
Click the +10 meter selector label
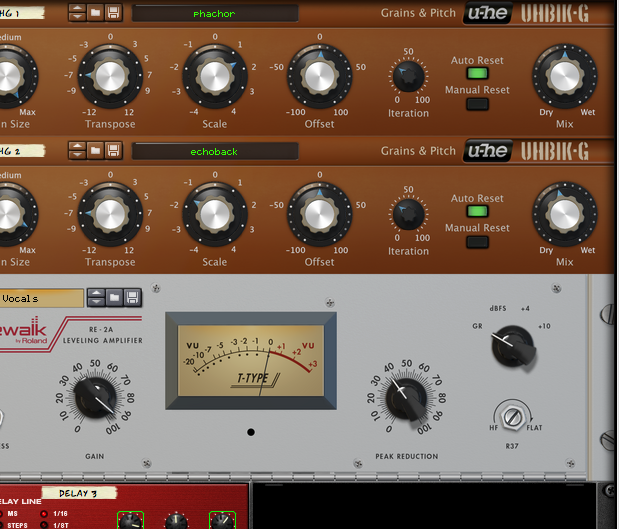pyautogui.click(x=544, y=326)
